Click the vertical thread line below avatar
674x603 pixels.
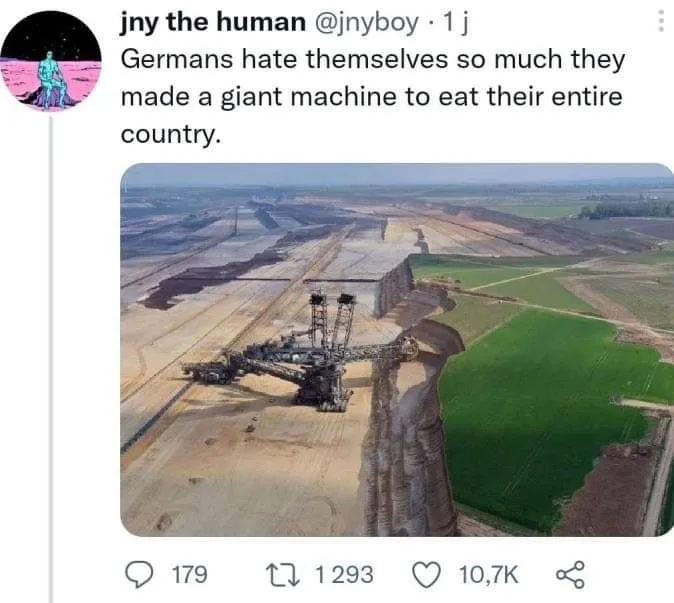click(51, 359)
